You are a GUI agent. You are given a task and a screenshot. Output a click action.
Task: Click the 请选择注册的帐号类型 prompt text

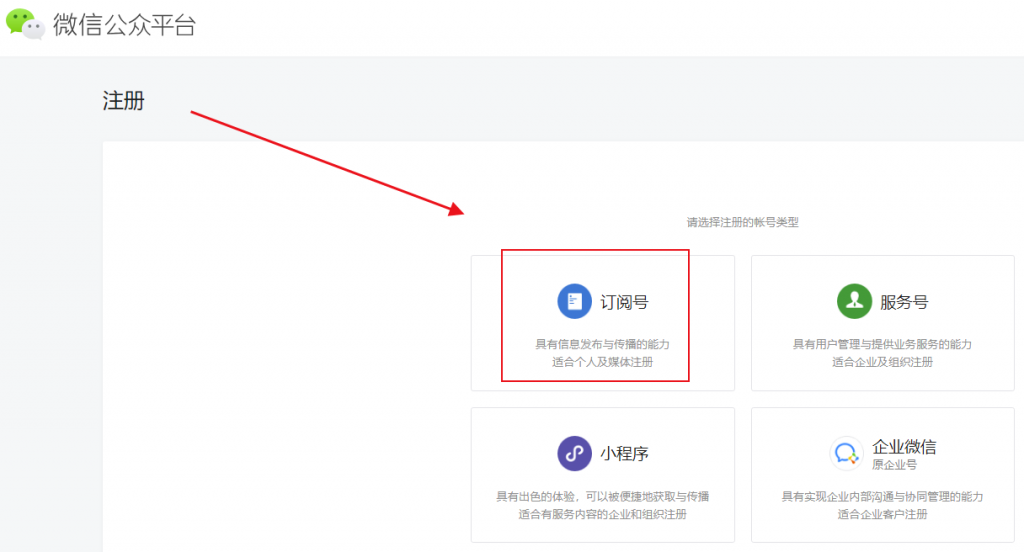pos(743,222)
